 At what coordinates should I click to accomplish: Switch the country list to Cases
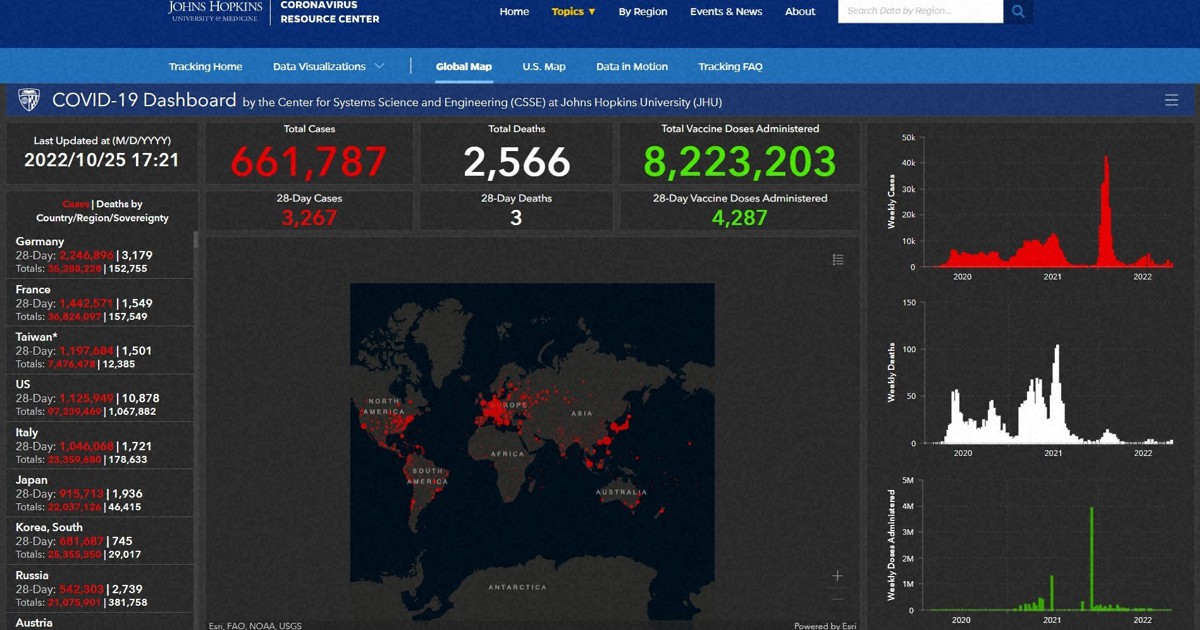click(x=76, y=204)
